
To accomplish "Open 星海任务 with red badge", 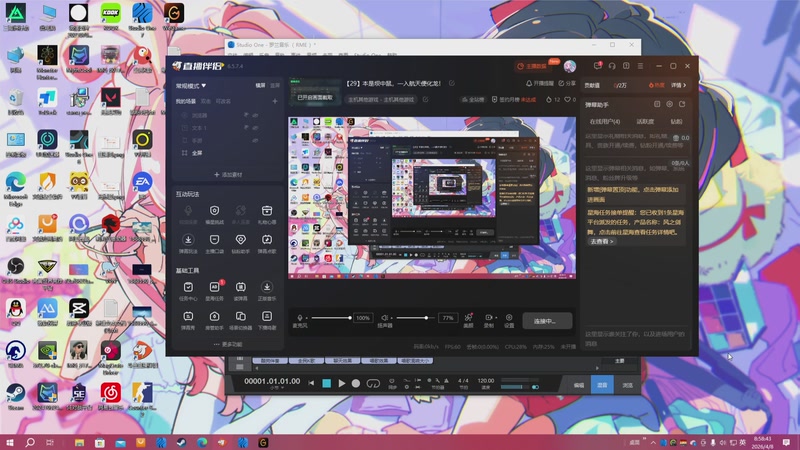I will tap(214, 291).
